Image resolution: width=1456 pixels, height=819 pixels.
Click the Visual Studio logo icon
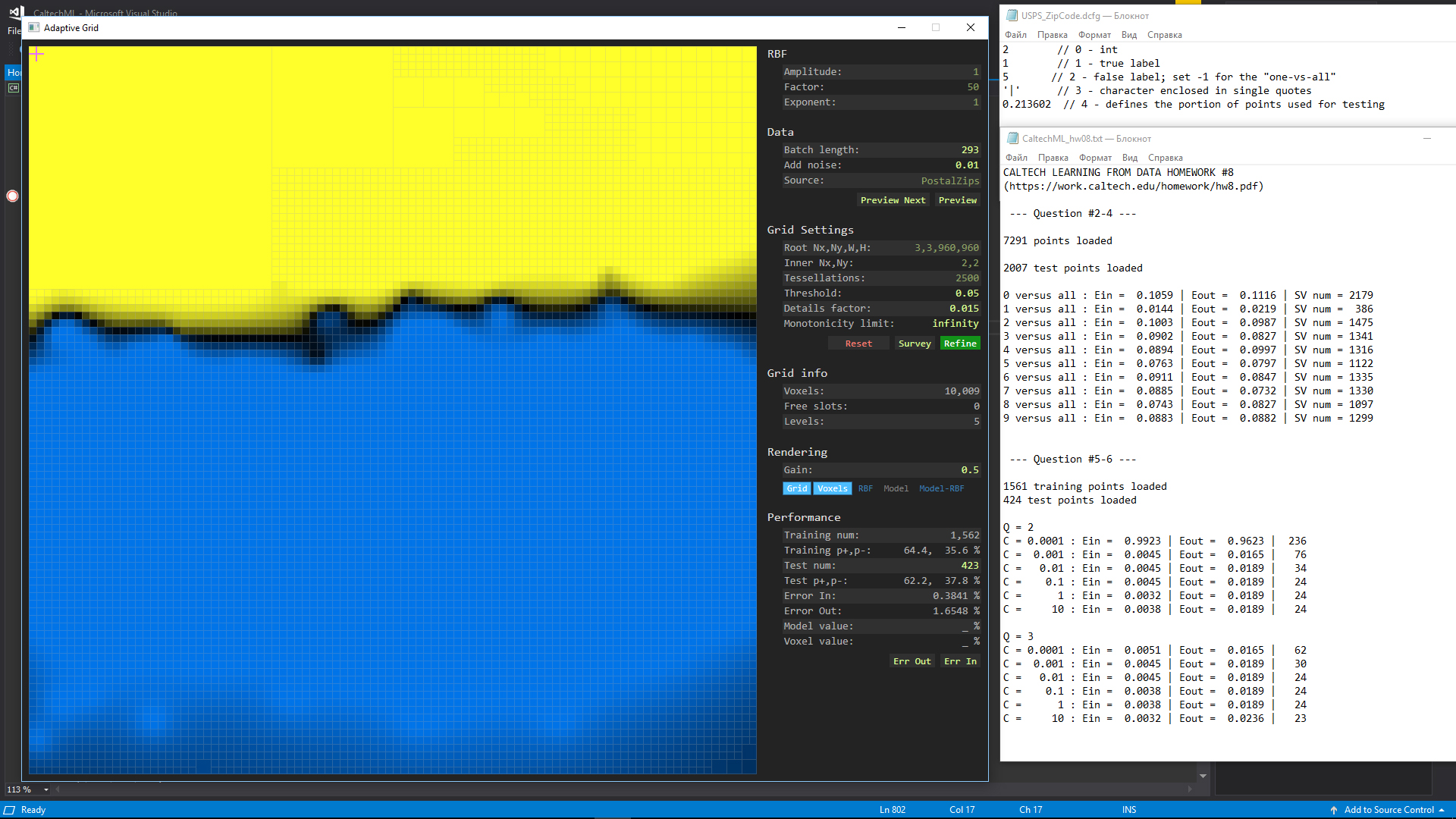[x=16, y=12]
